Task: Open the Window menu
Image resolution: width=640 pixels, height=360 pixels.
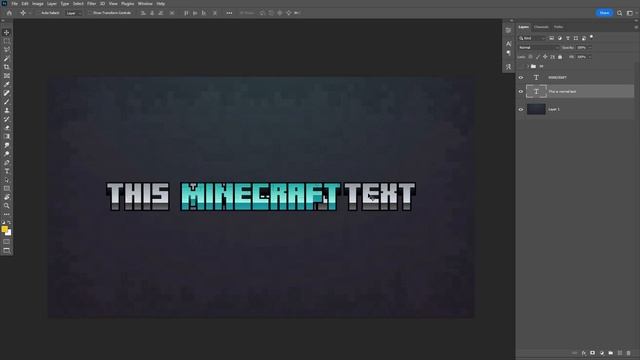Action: [x=145, y=4]
